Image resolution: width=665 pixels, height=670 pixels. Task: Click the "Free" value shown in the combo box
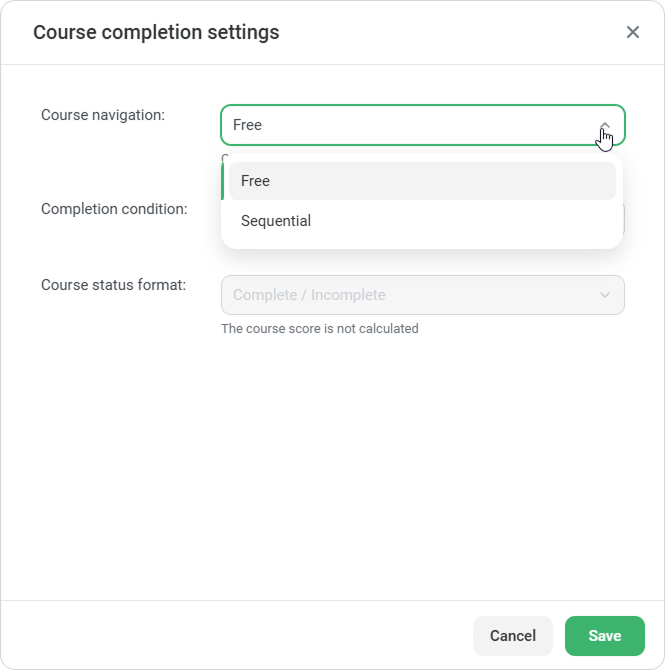(x=247, y=125)
